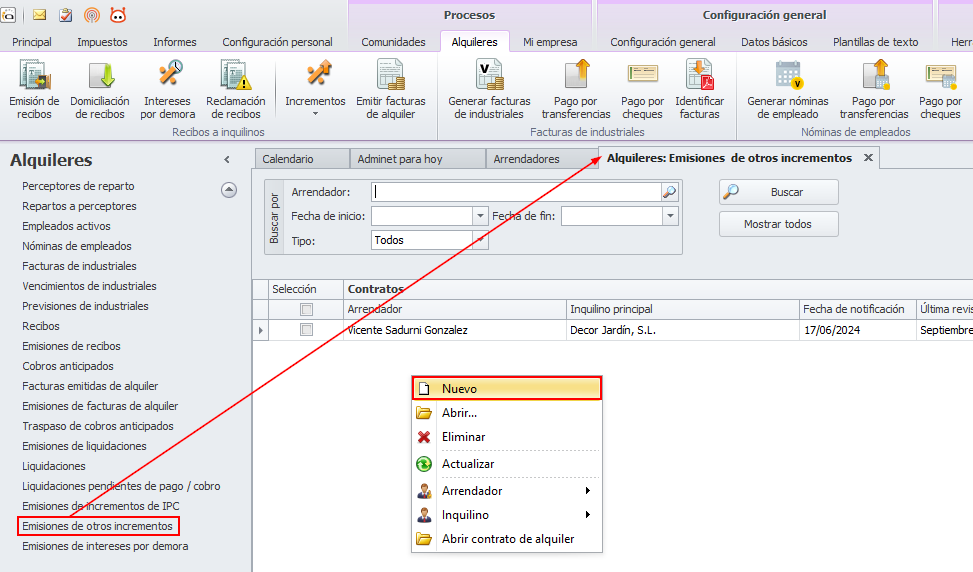Close the Emisiones de otros incrementos tab
Image resolution: width=973 pixels, height=572 pixels.
coord(869,158)
